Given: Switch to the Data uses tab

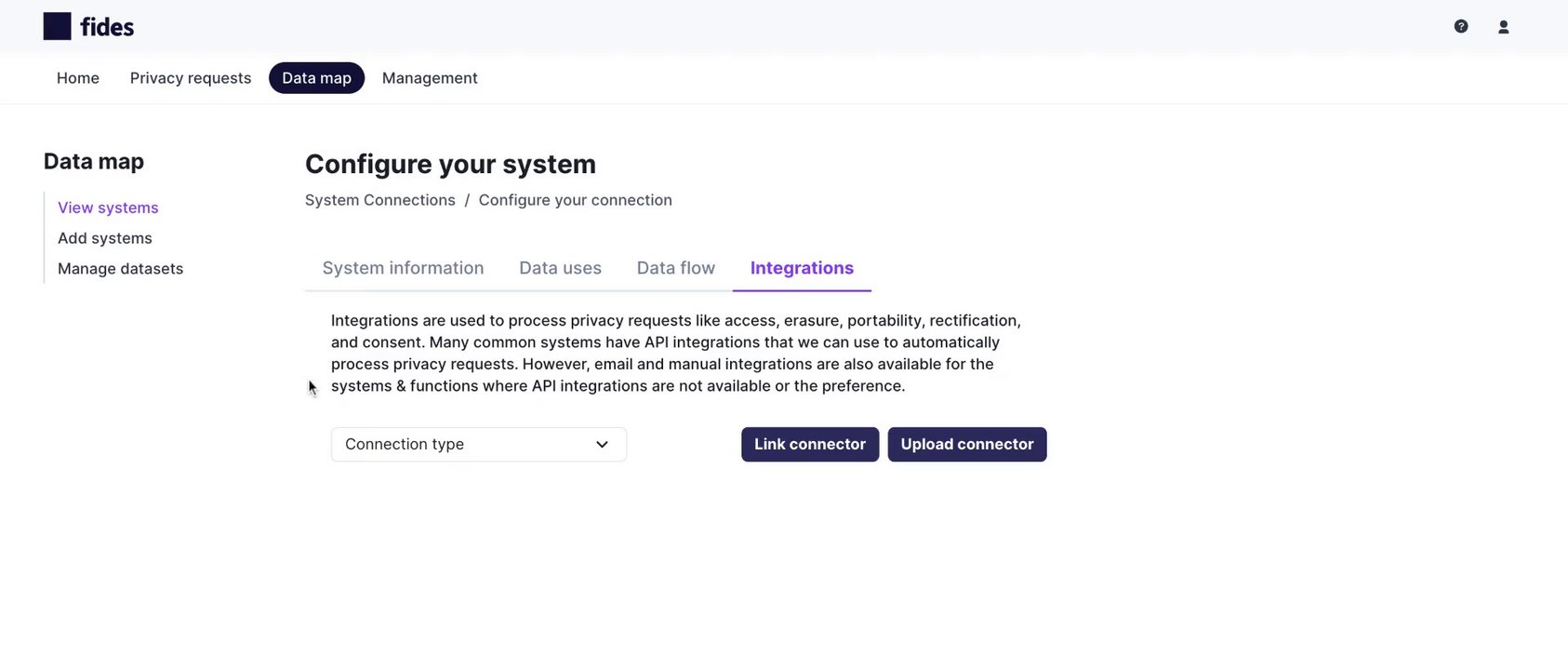Looking at the screenshot, I should click(560, 268).
